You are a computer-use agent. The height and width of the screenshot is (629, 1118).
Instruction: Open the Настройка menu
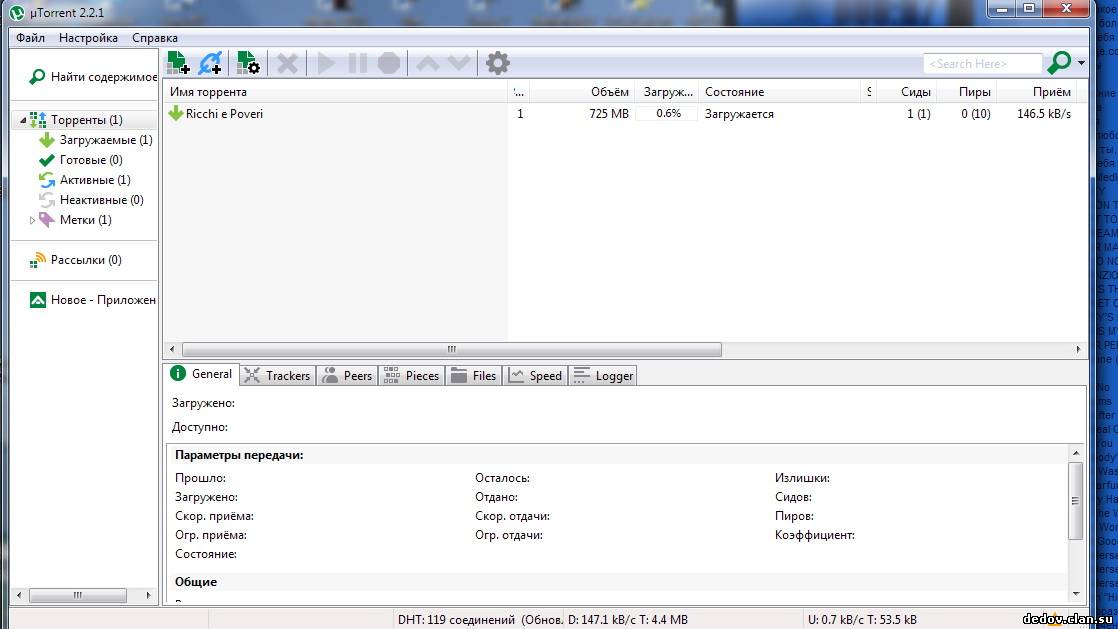(x=88, y=38)
